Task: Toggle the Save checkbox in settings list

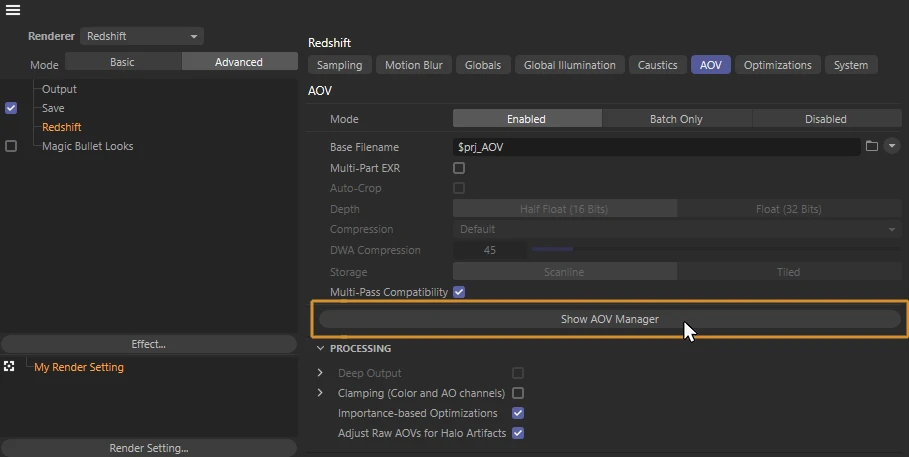Action: [11, 108]
